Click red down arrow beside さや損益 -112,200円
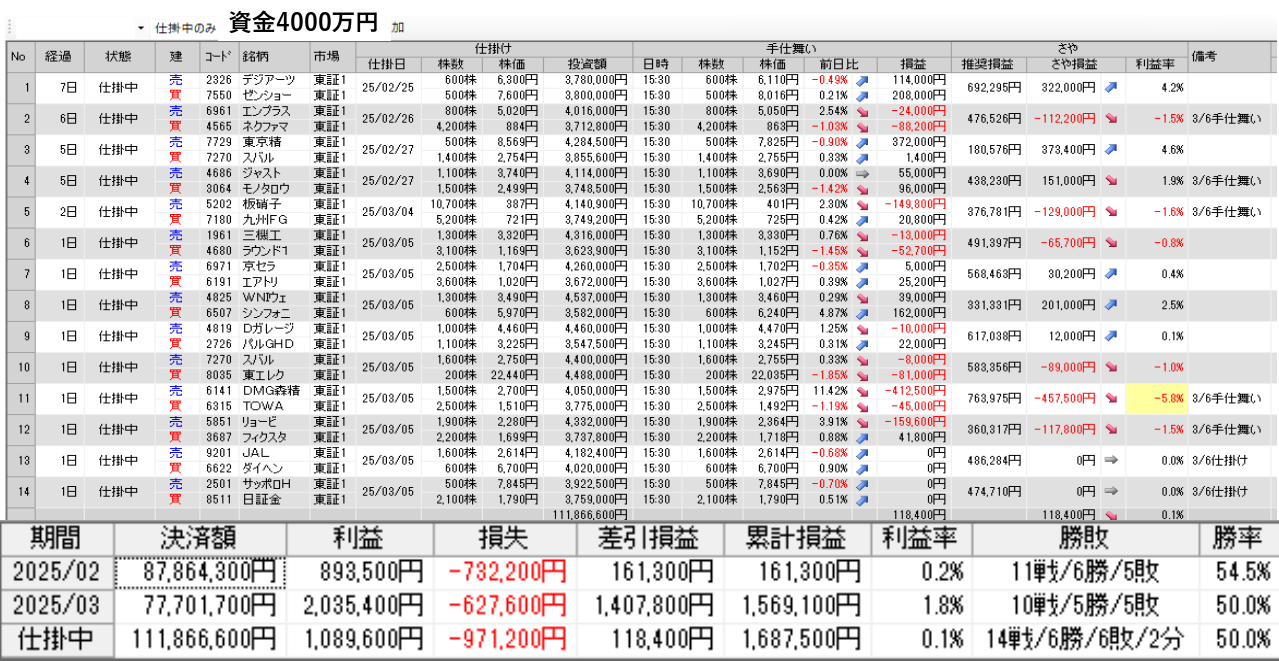 (x=1111, y=118)
